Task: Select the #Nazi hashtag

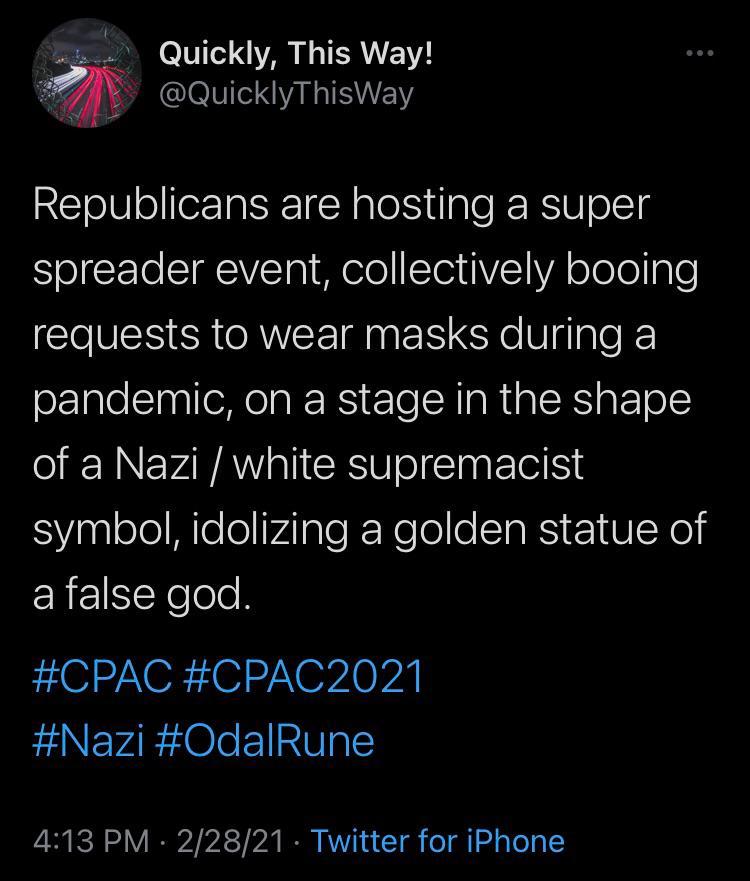Action: [88, 741]
